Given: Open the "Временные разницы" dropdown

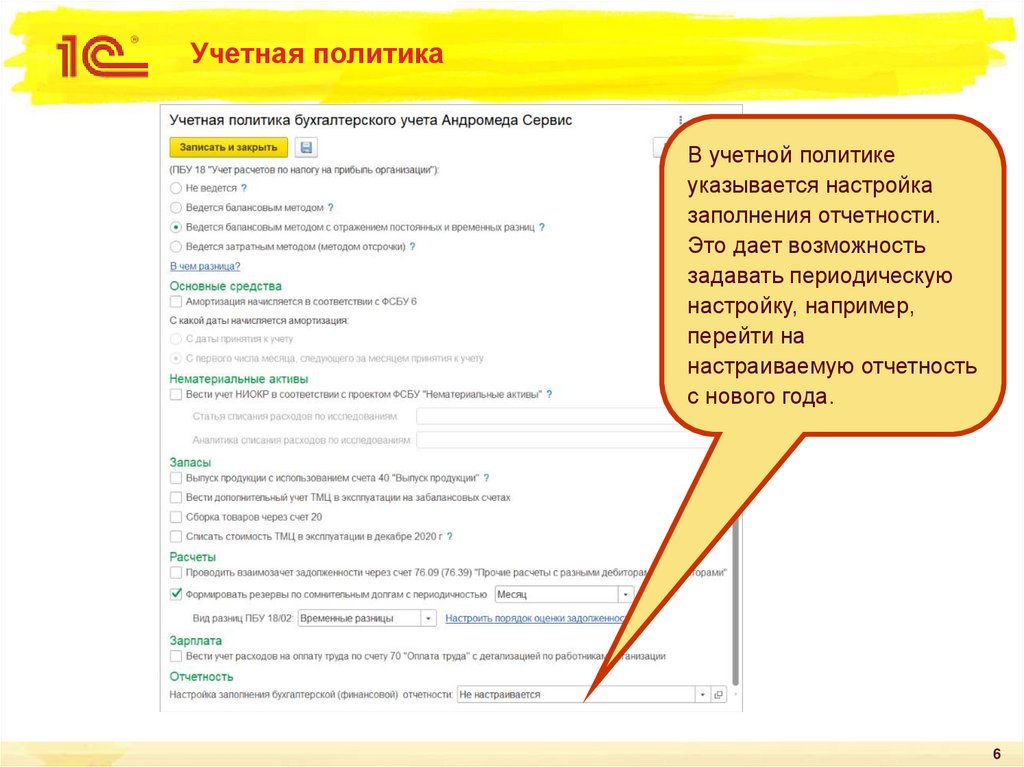Looking at the screenshot, I should [x=429, y=618].
